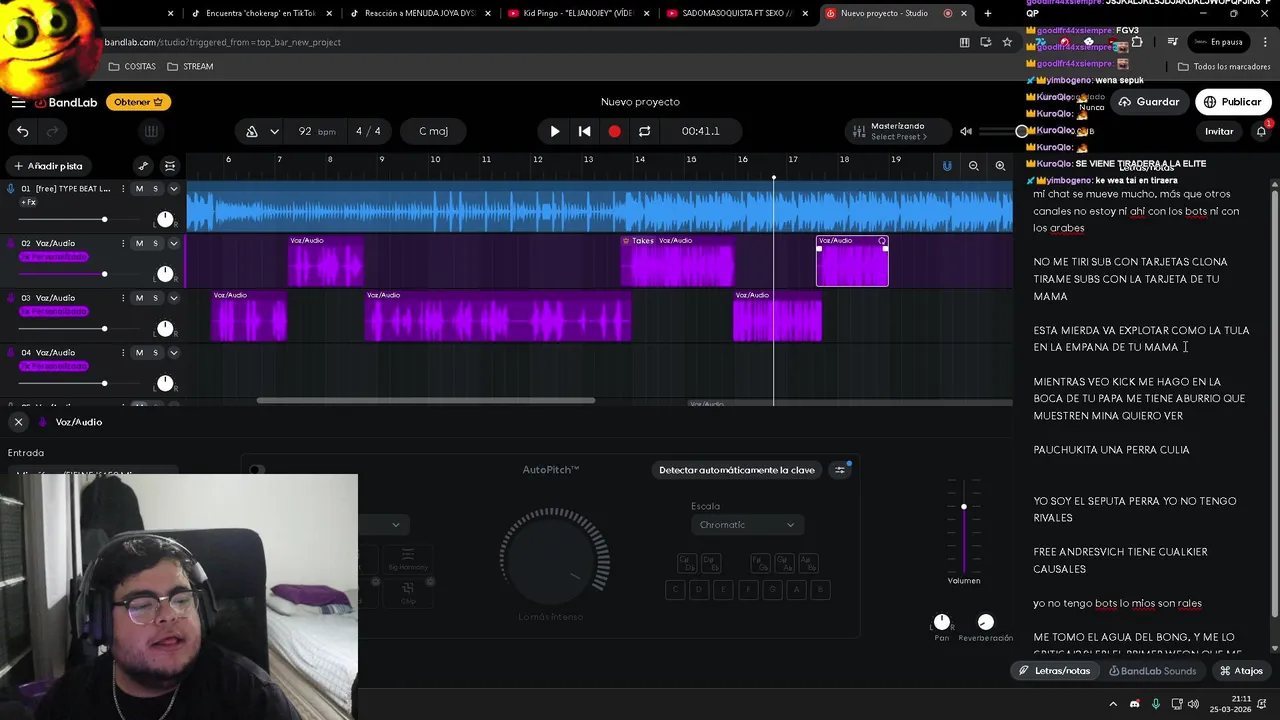Close the Voz/Audio bottom panel
This screenshot has width=1280, height=720.
click(x=18, y=422)
